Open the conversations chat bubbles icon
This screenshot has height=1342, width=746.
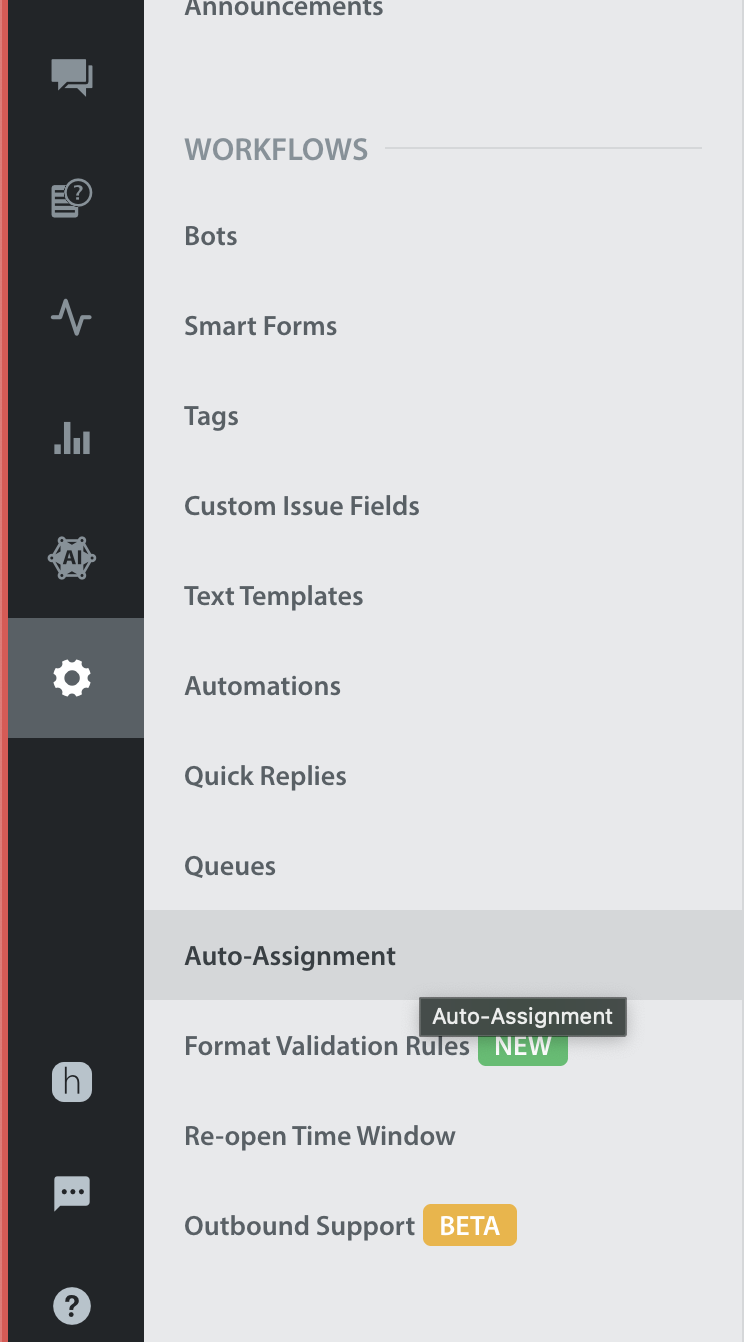point(72,77)
